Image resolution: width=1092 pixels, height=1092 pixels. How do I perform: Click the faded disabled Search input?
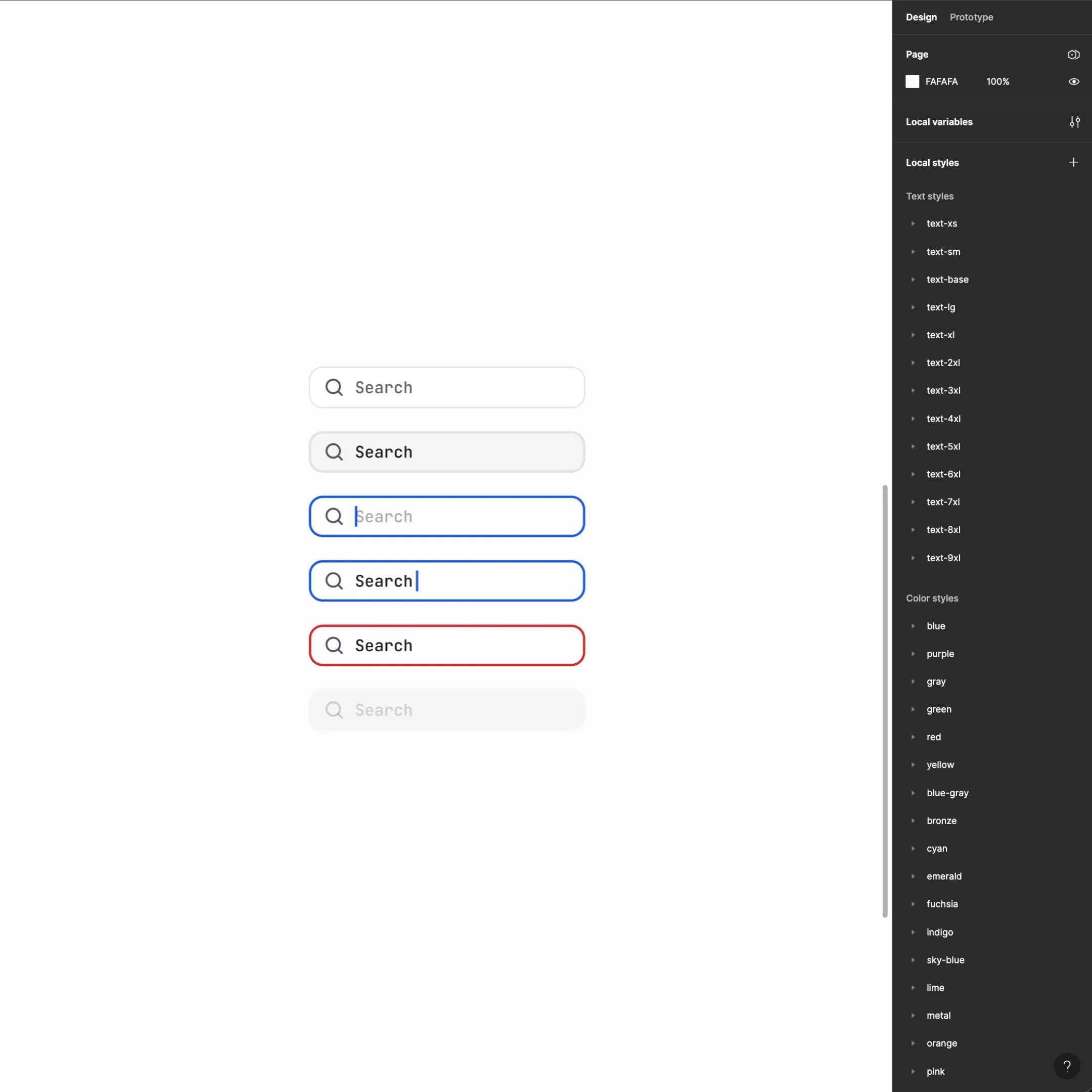[x=446, y=709]
